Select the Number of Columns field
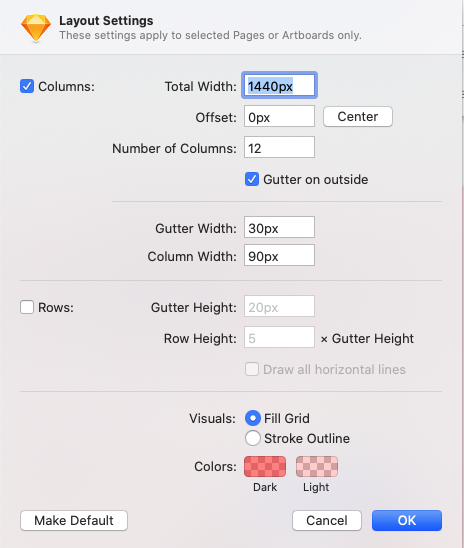This screenshot has width=464, height=548. (x=279, y=147)
